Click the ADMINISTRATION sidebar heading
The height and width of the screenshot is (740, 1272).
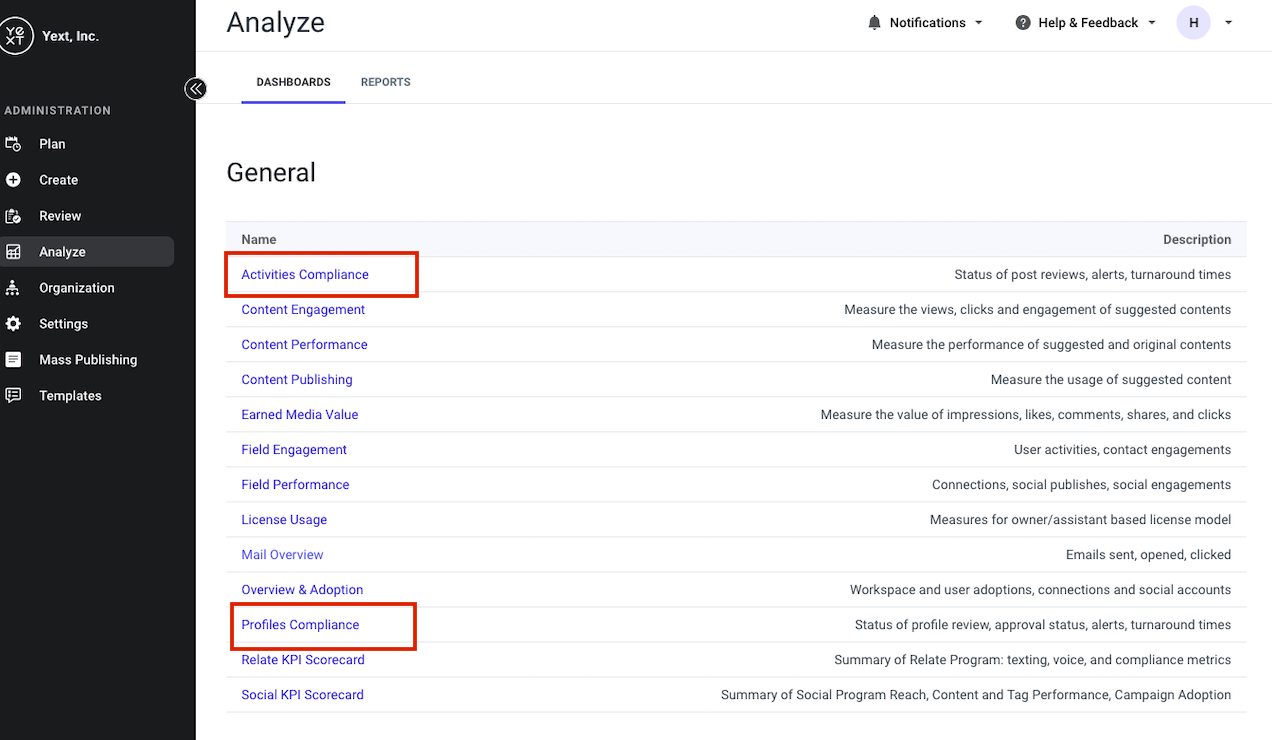pyautogui.click(x=58, y=110)
